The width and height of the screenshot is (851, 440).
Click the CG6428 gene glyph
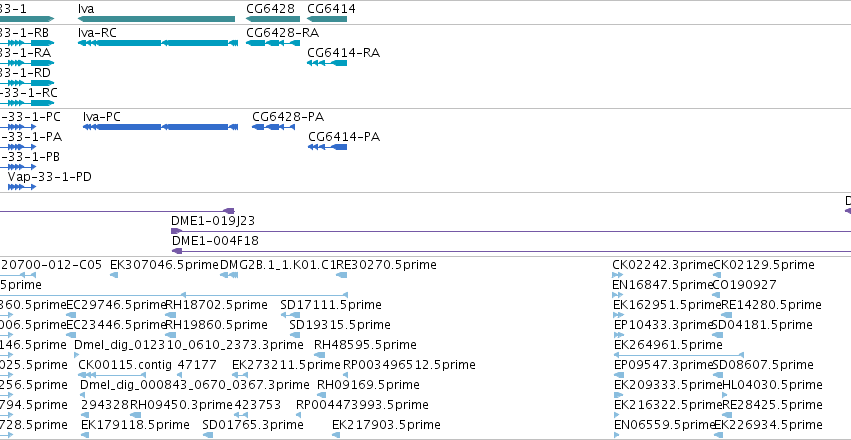[x=273, y=19]
